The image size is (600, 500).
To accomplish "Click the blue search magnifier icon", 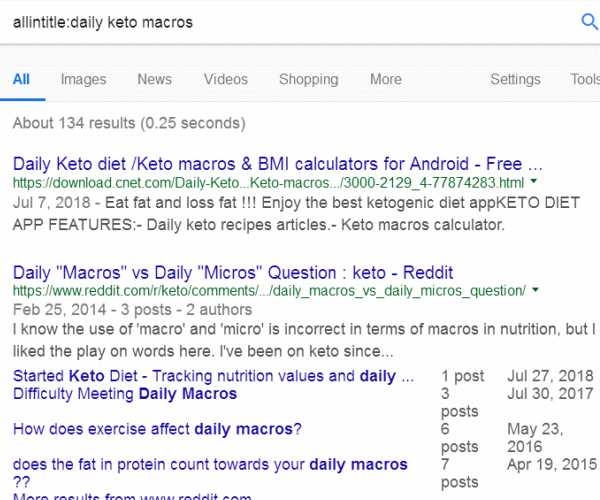I will click(x=589, y=22).
